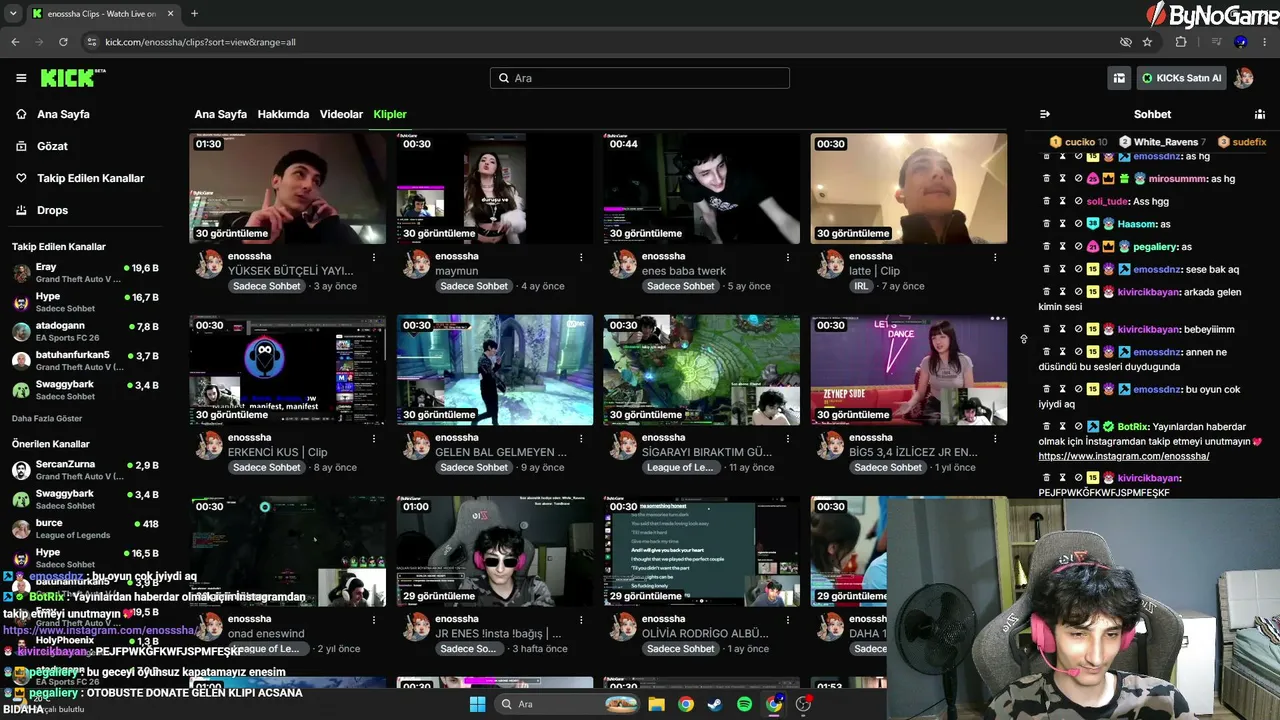Open atadogann channel in sidebar
This screenshot has width=1280, height=720.
pos(85,331)
